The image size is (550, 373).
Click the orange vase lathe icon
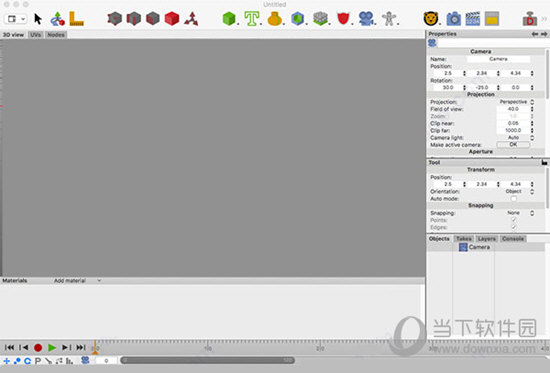point(275,19)
